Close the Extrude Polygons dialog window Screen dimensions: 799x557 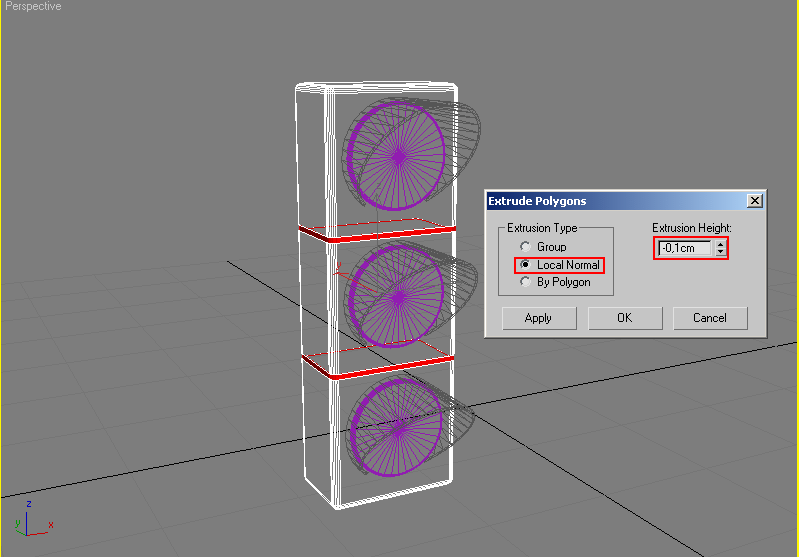pyautogui.click(x=755, y=201)
